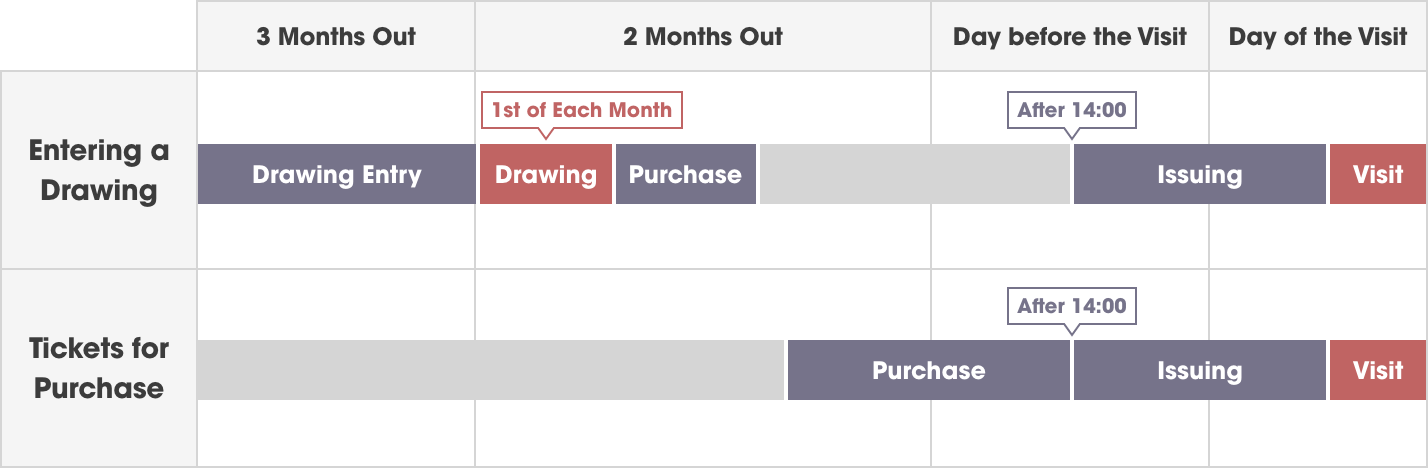Screen dimensions: 1428x468
Task: Click the Drawing Entry bar
Action: 336,175
